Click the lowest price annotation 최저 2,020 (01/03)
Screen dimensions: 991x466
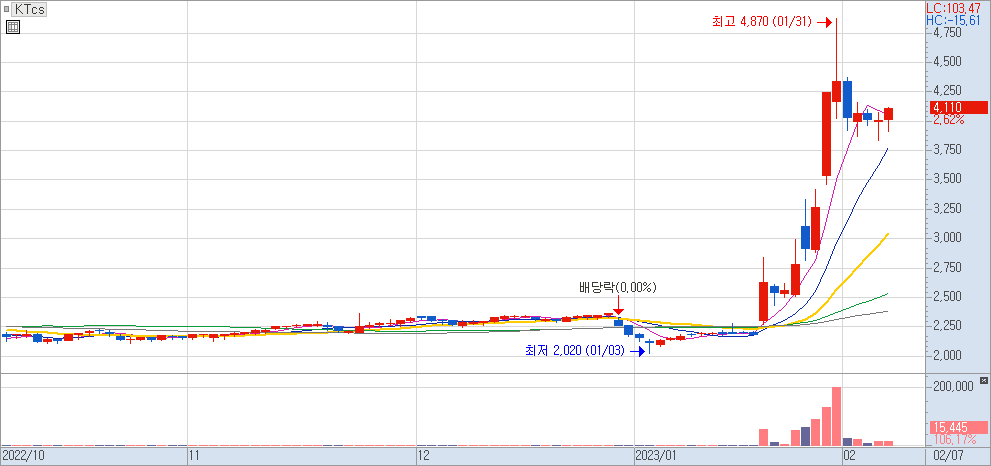pyautogui.click(x=575, y=350)
